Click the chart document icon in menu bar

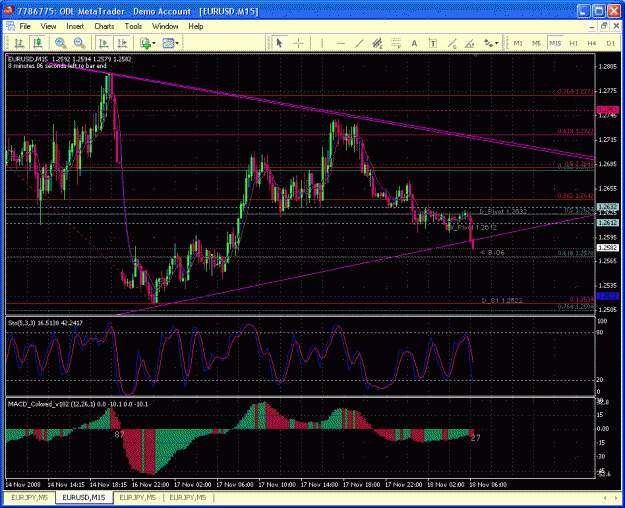tap(10, 26)
